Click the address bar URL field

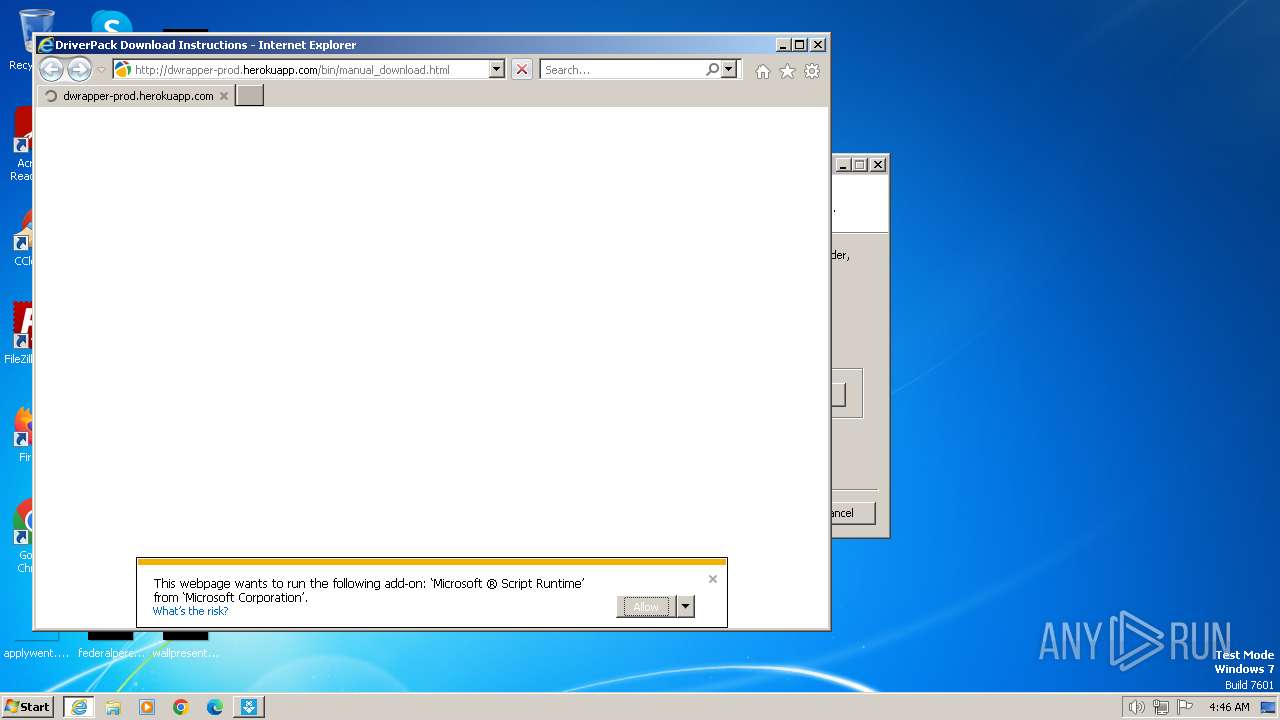(310, 69)
